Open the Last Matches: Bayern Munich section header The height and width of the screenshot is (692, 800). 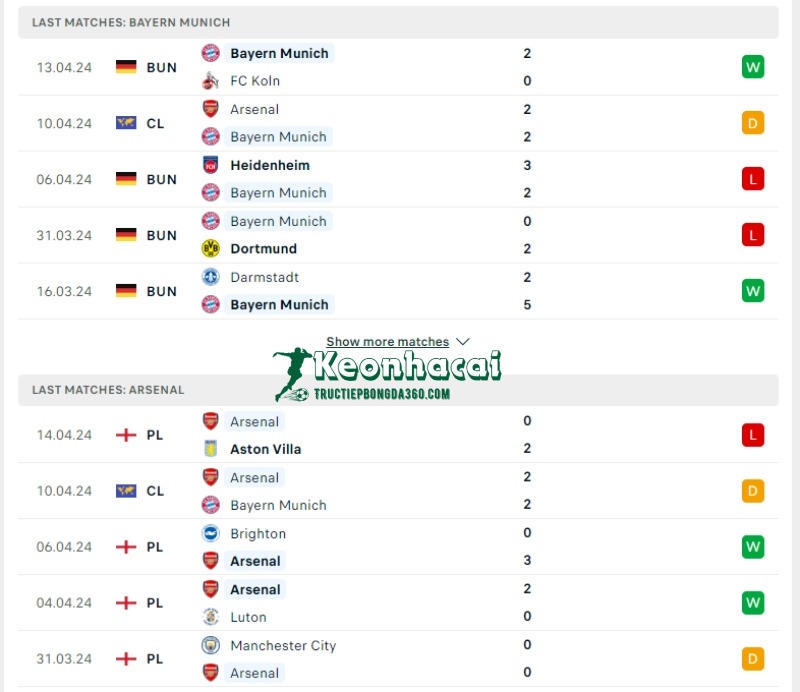coord(130,22)
